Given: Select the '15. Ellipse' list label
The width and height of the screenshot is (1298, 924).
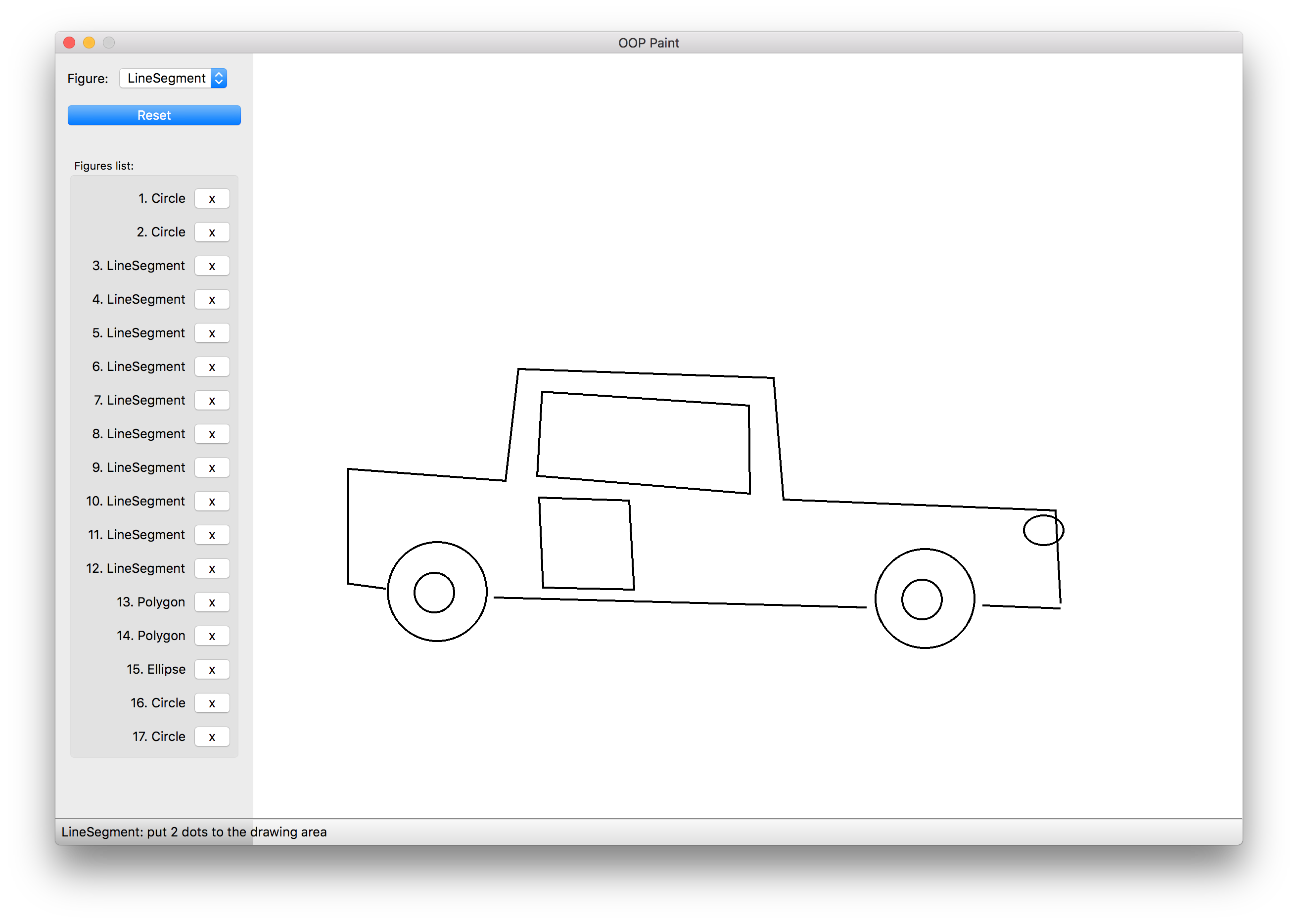Looking at the screenshot, I should click(156, 669).
